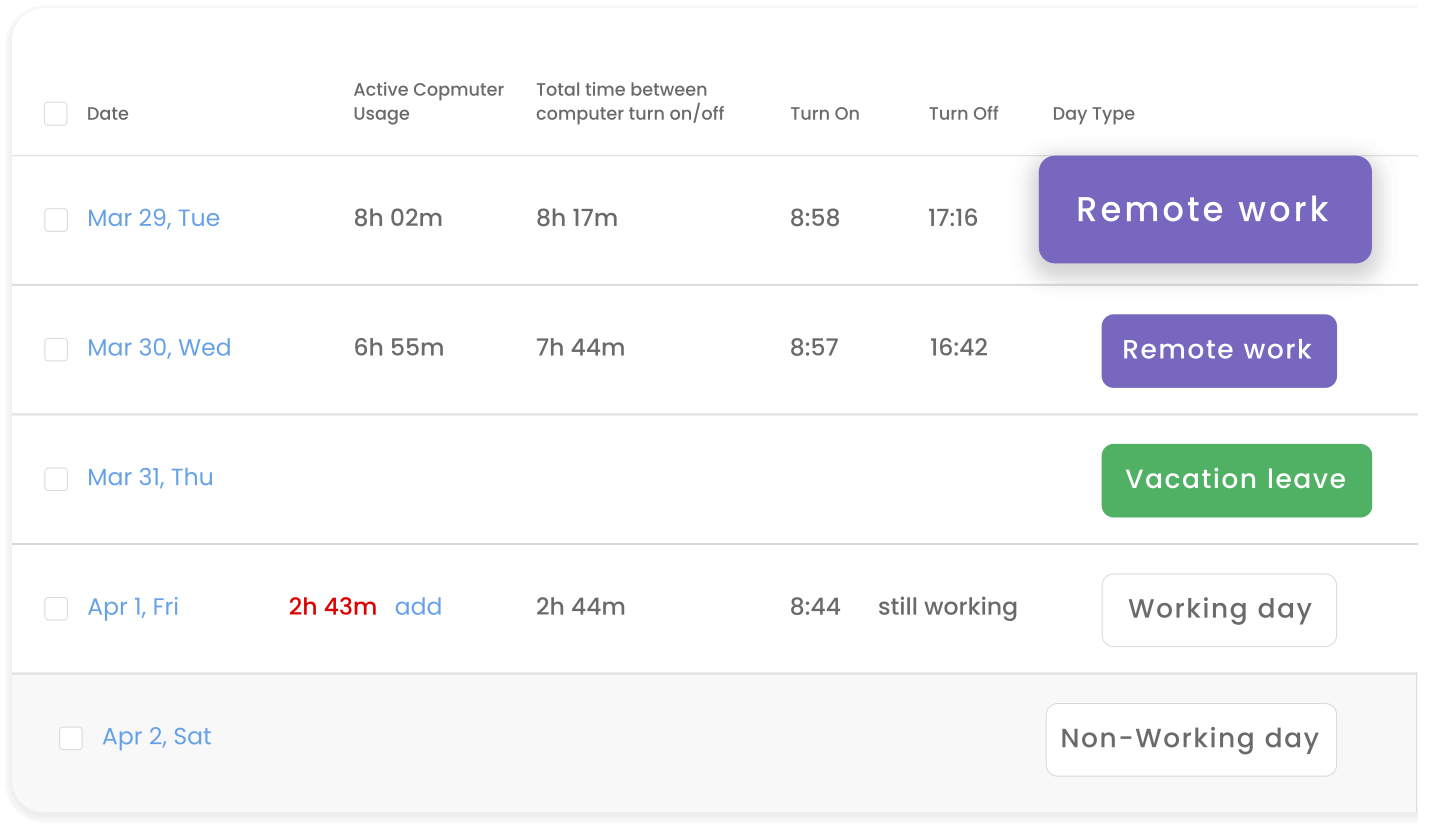
Task: Open the Apr 1, Fri date link
Action: pos(133,607)
